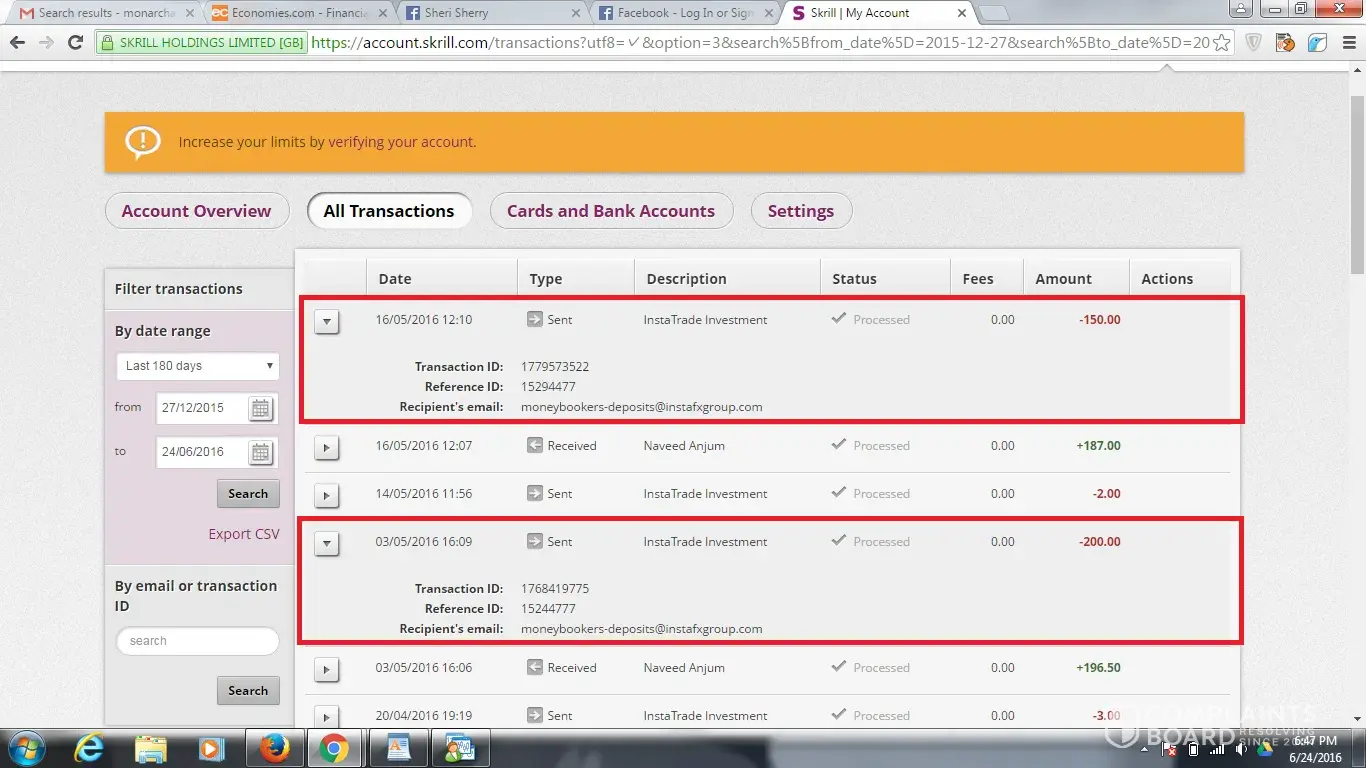Click the Chrome reload page icon

[x=75, y=43]
